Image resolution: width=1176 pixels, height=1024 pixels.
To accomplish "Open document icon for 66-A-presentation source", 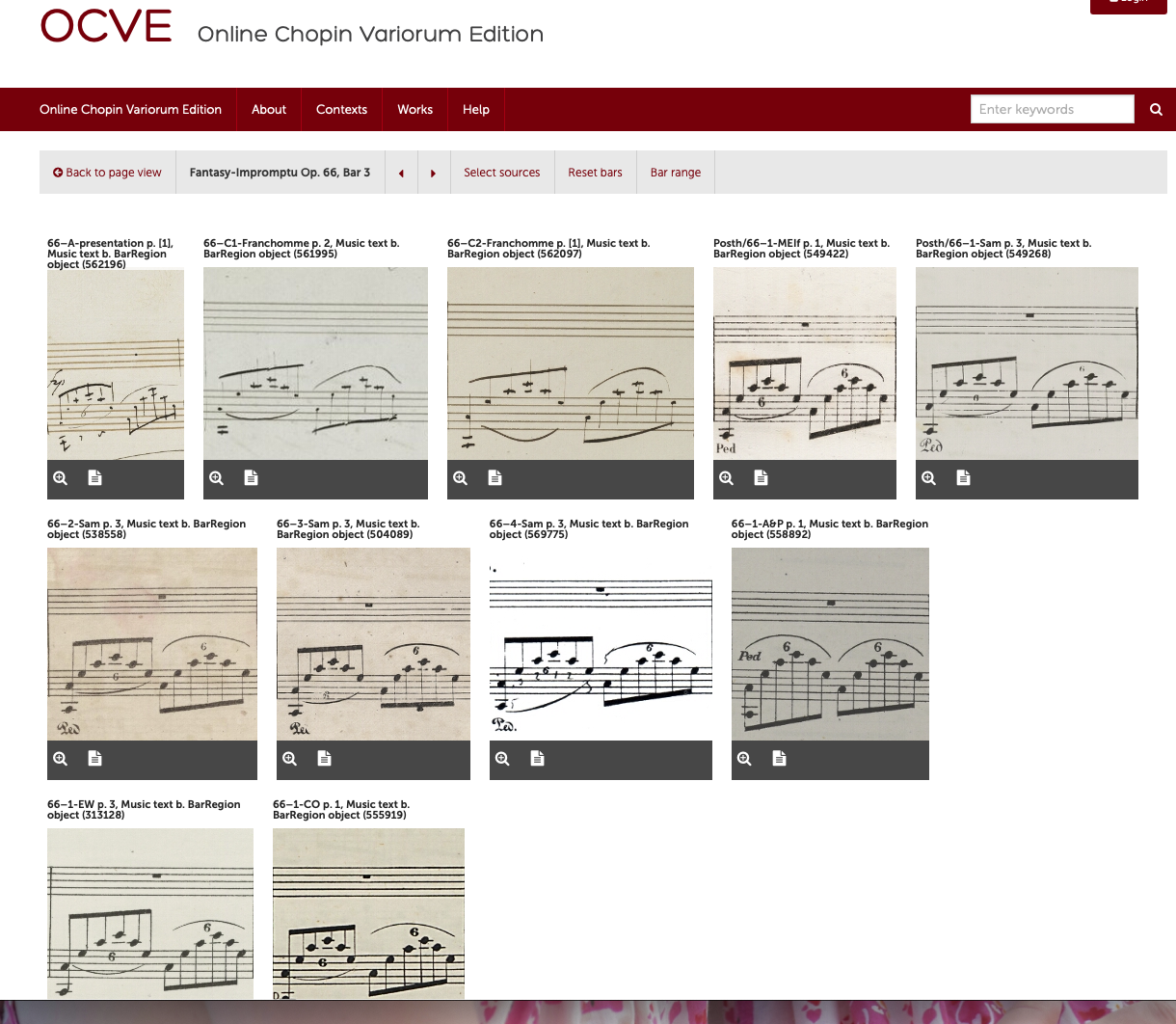I will tap(94, 478).
